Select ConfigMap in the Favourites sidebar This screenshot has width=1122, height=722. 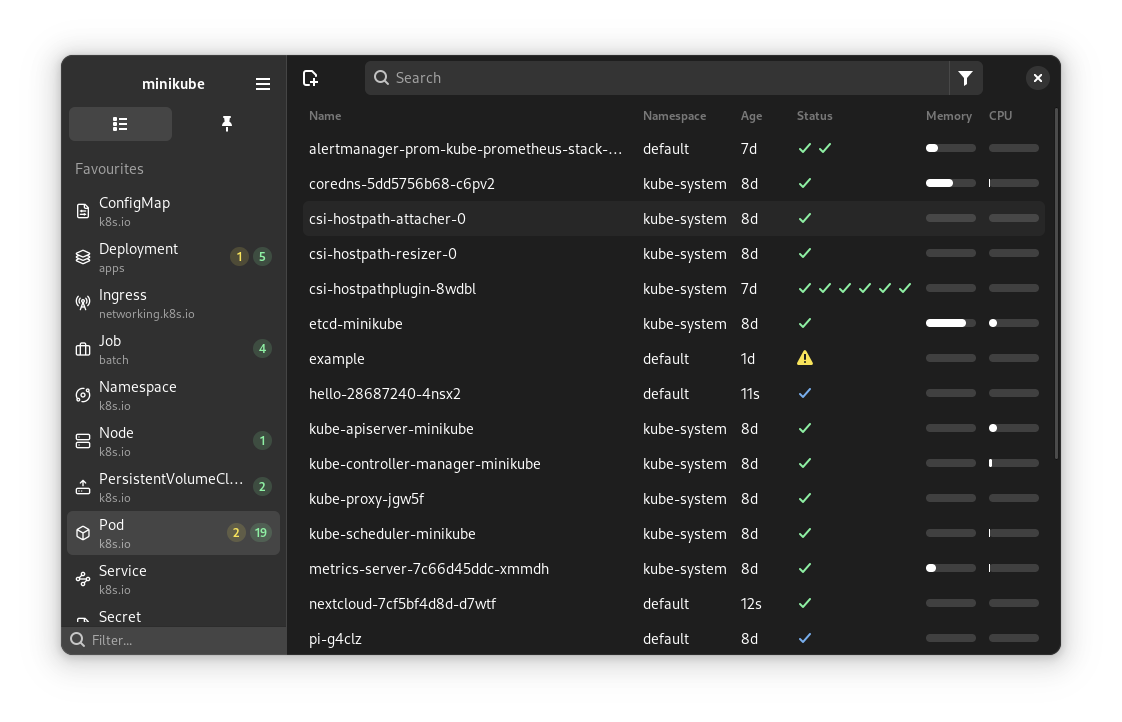coord(173,211)
